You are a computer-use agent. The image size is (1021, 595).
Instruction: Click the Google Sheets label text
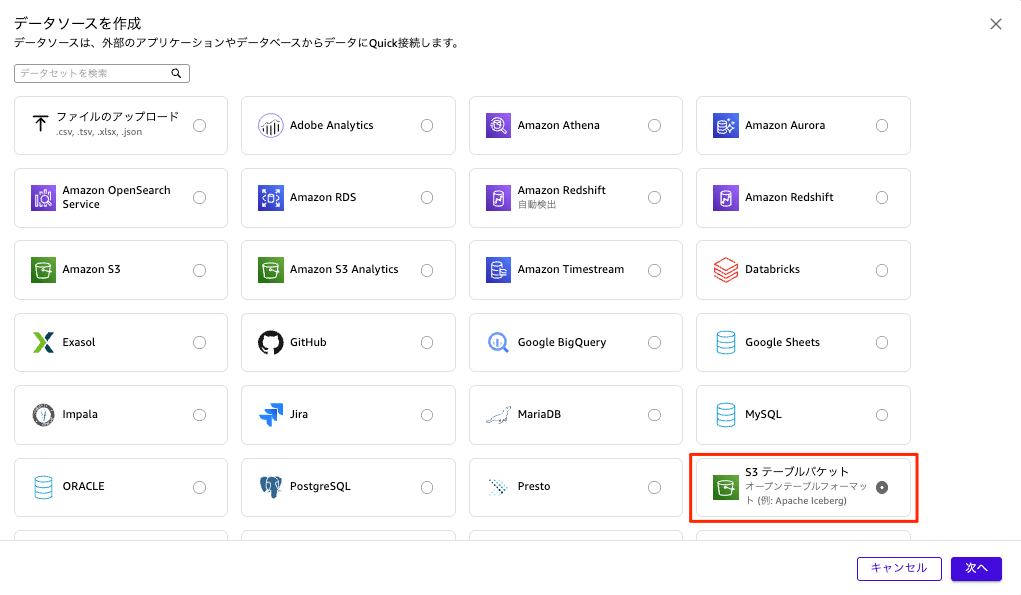click(782, 342)
